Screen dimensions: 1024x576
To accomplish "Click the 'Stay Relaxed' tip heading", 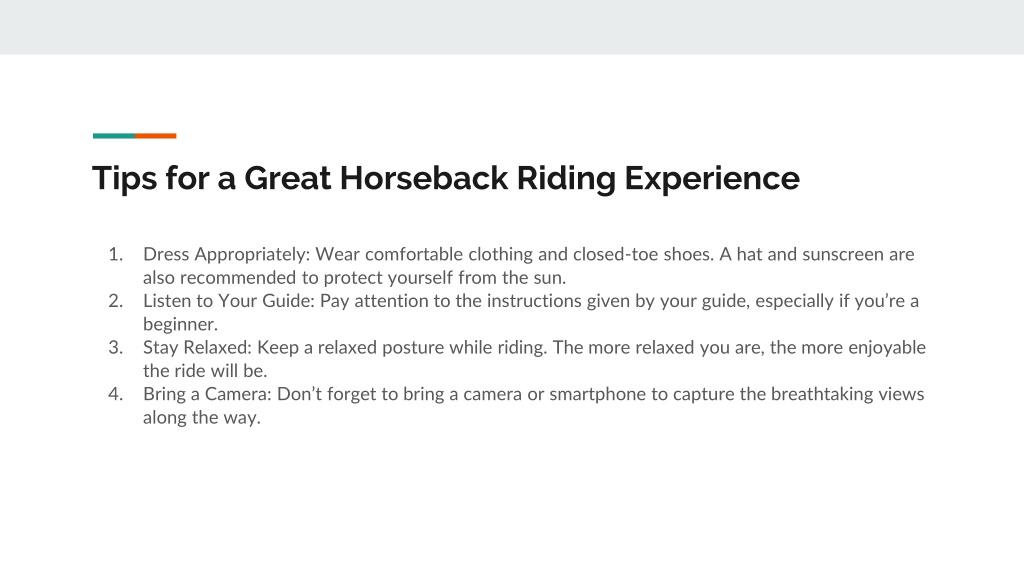I will [197, 347].
